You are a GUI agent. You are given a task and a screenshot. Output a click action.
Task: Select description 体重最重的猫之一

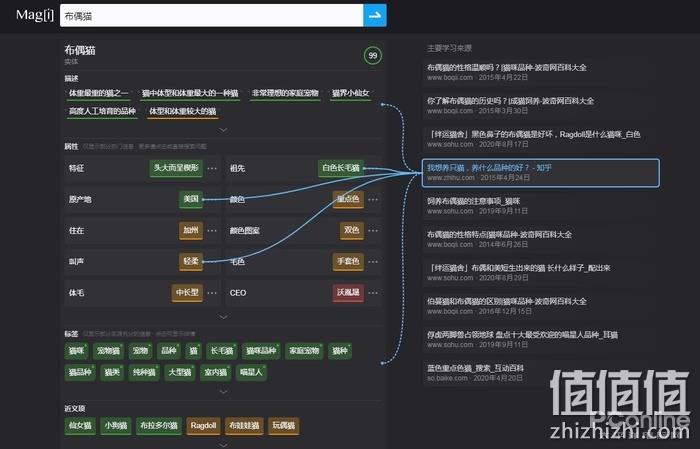99,93
